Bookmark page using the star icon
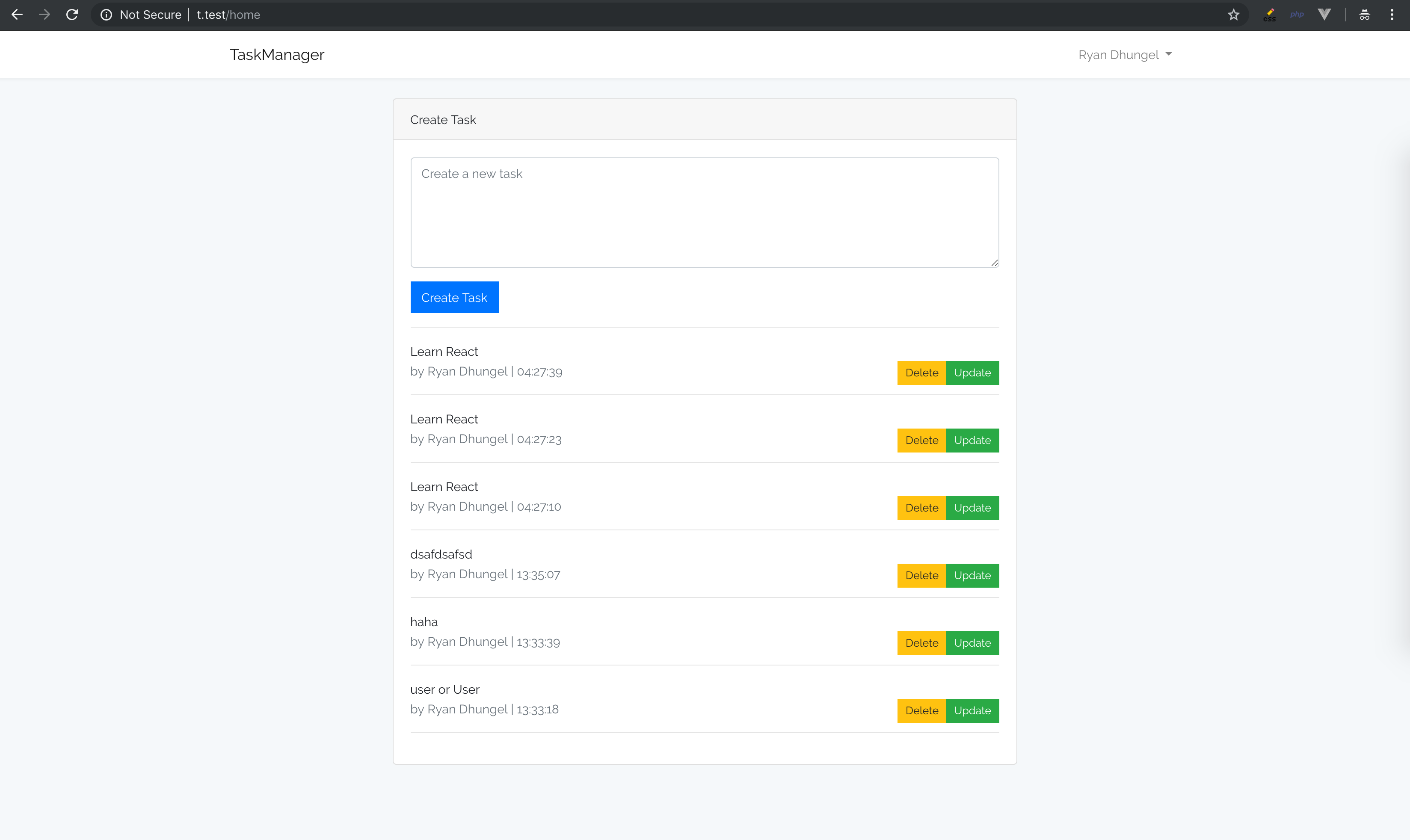 pos(1233,15)
